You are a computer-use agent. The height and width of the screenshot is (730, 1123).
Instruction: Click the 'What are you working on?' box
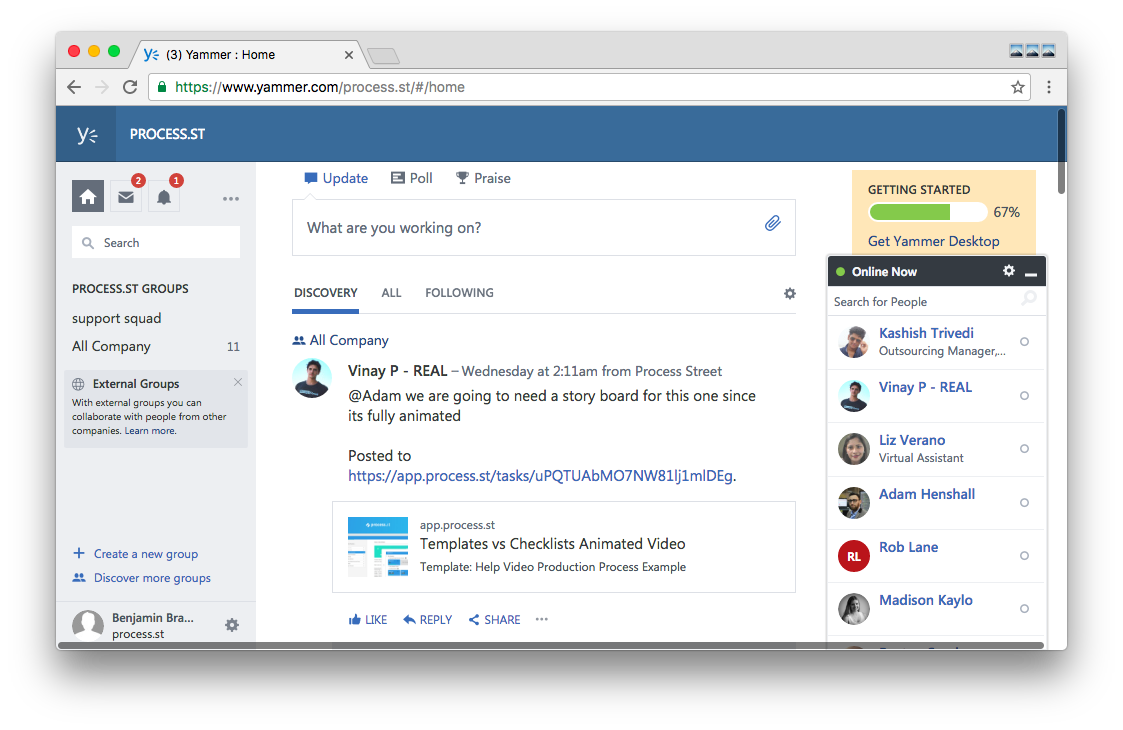[x=544, y=228]
